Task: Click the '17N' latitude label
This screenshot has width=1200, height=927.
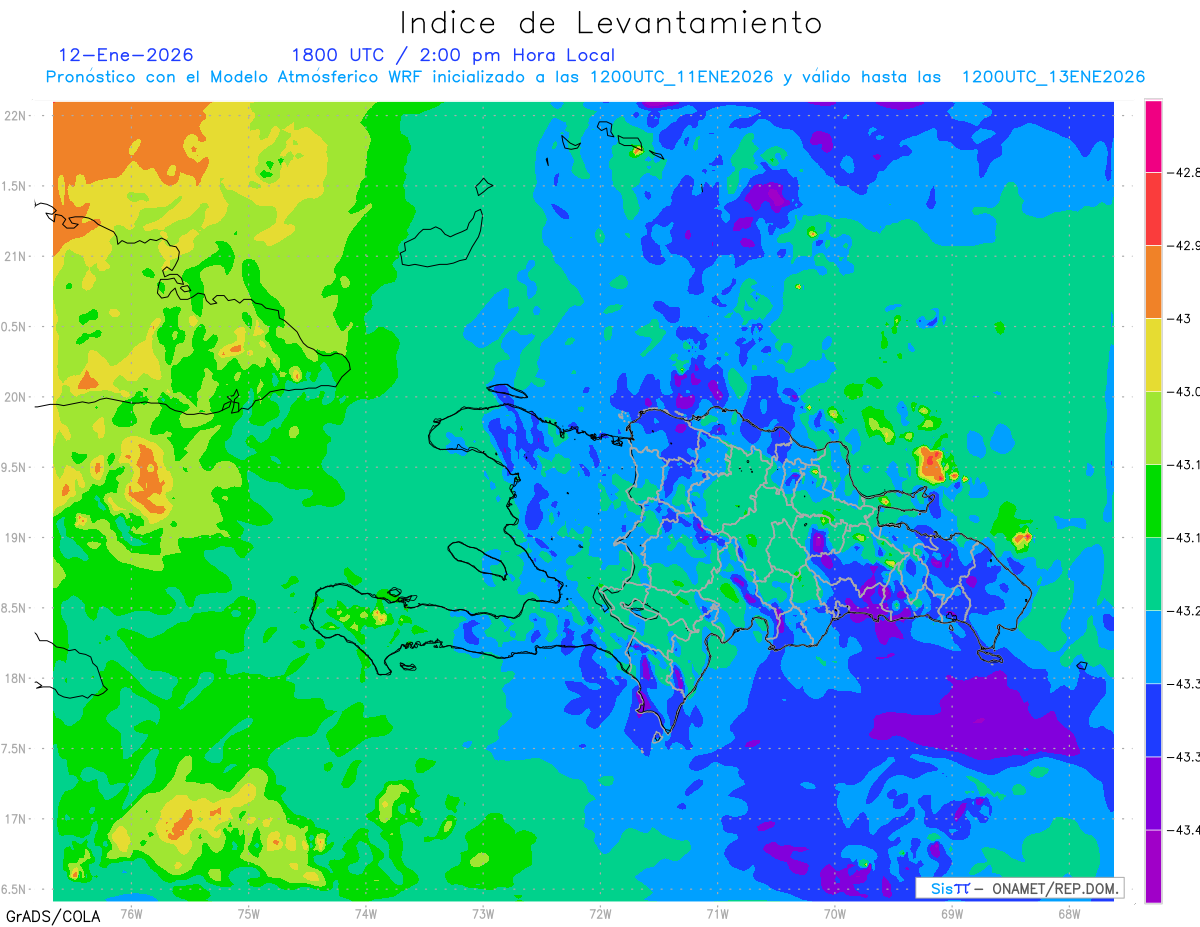Action: click(x=17, y=819)
